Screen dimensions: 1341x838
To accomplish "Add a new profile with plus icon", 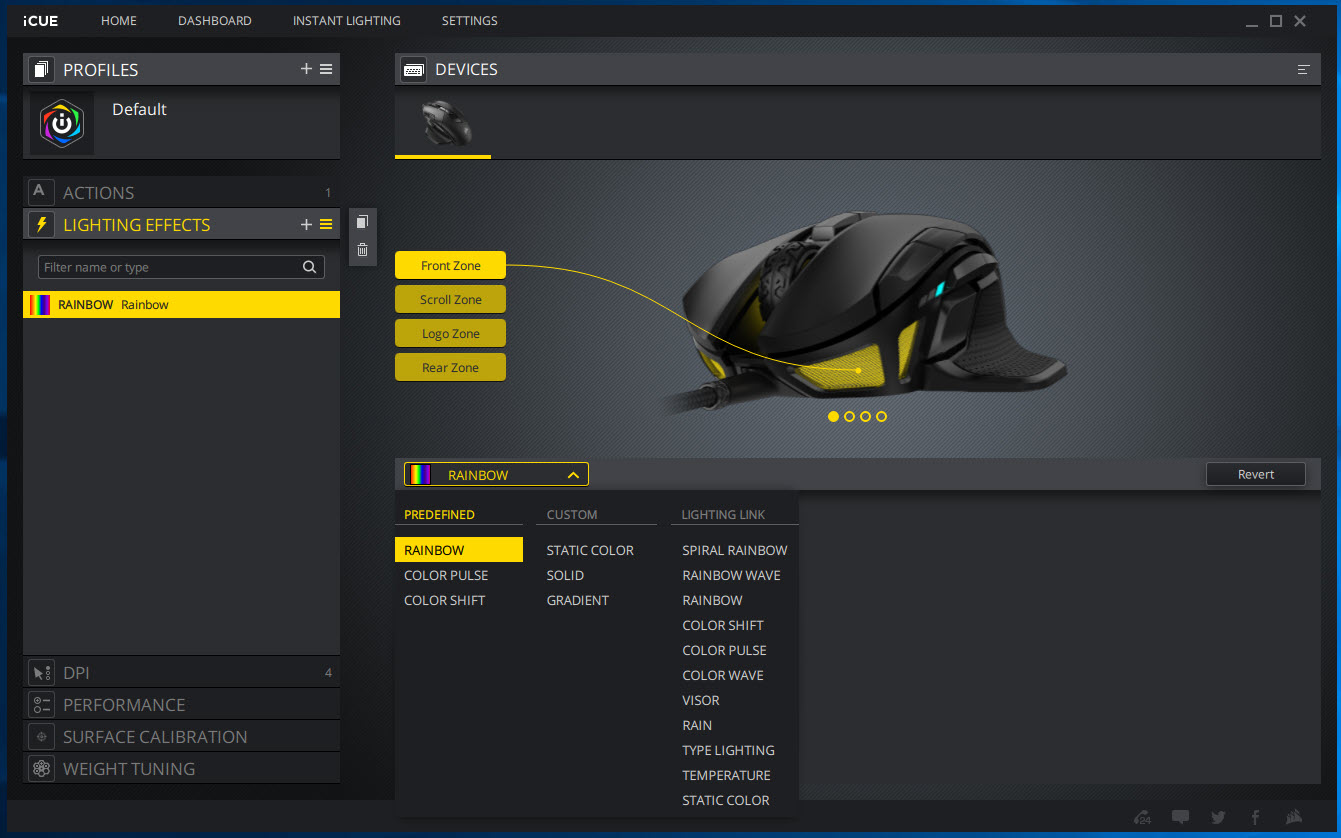I will coord(306,69).
